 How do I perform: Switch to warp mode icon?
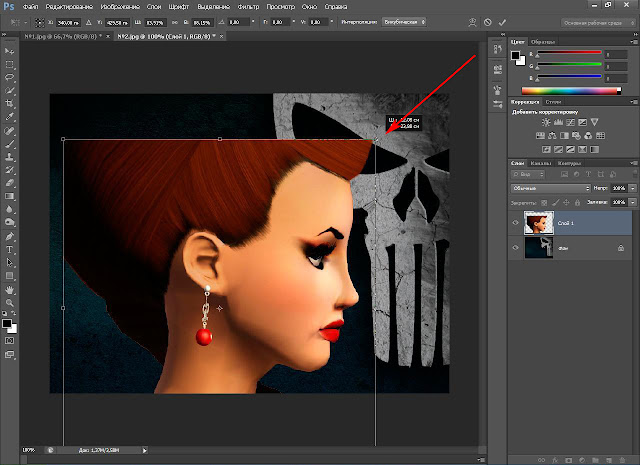(x=472, y=22)
